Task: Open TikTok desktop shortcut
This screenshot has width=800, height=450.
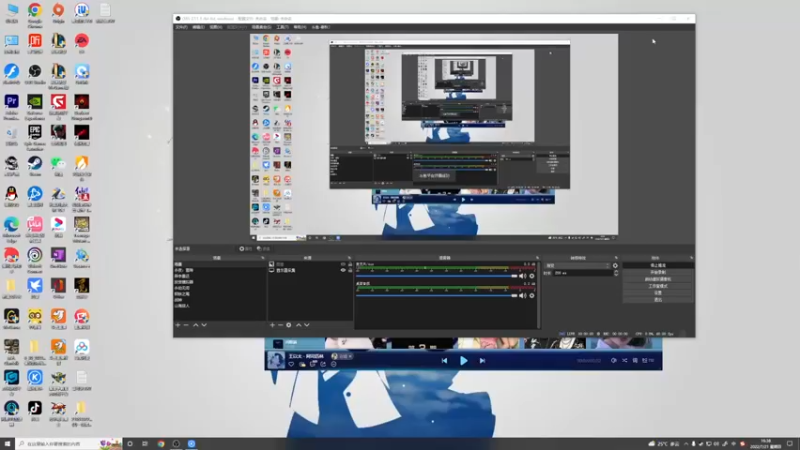Action: 35,411
